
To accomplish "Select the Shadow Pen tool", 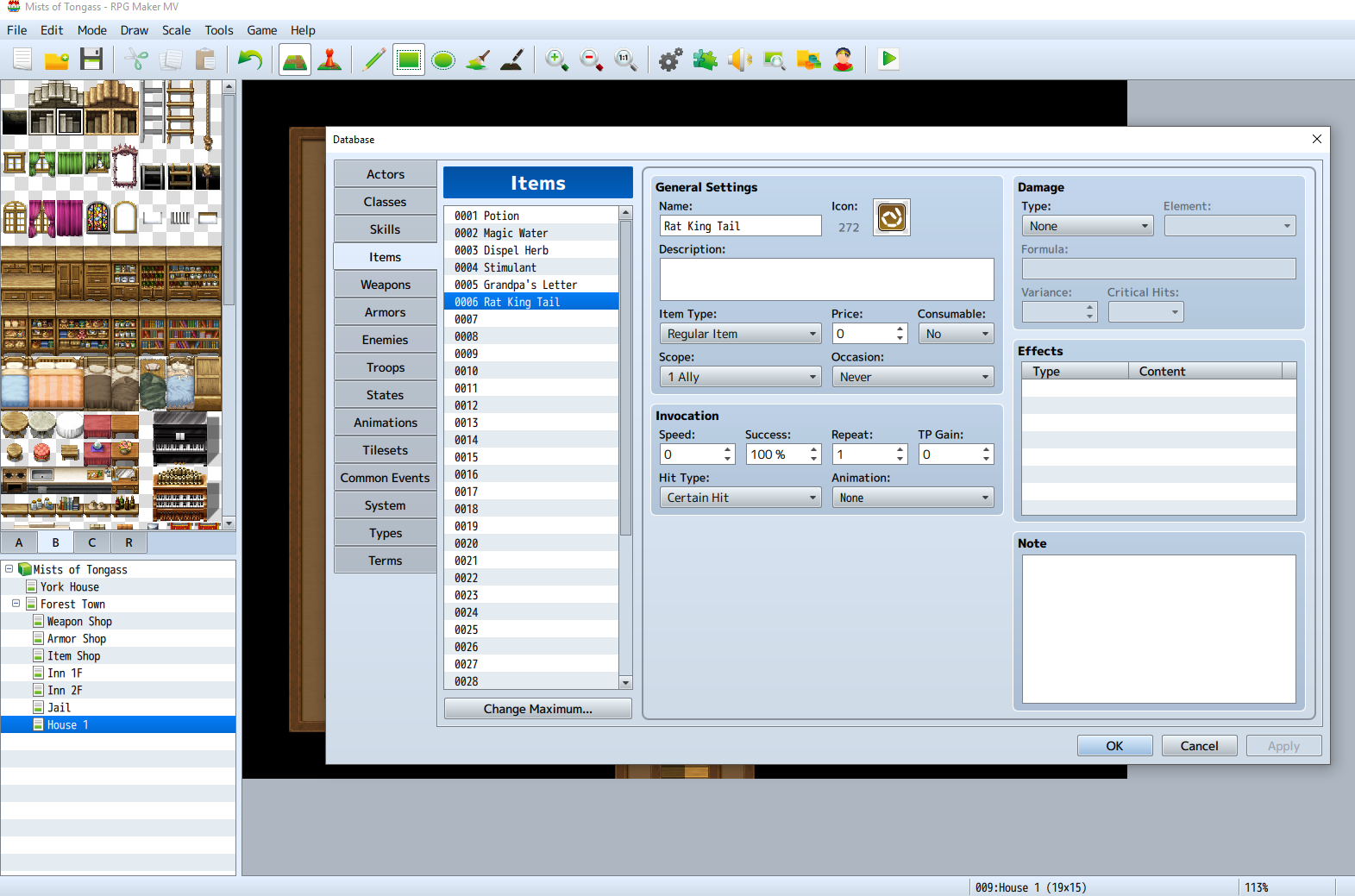I will coord(512,60).
